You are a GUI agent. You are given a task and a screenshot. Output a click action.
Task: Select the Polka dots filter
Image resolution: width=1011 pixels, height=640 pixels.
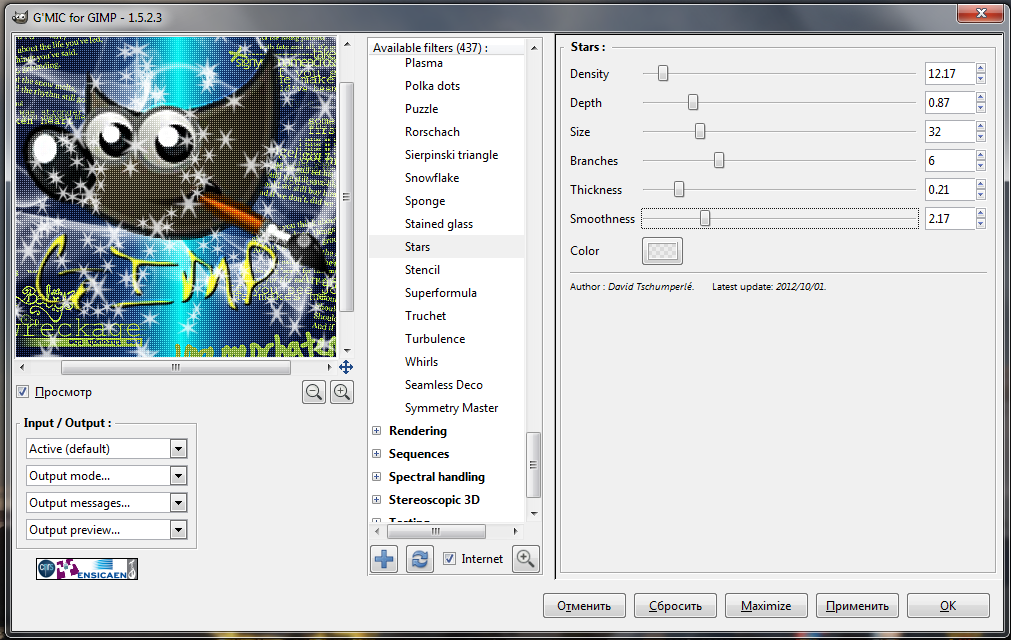(x=432, y=86)
